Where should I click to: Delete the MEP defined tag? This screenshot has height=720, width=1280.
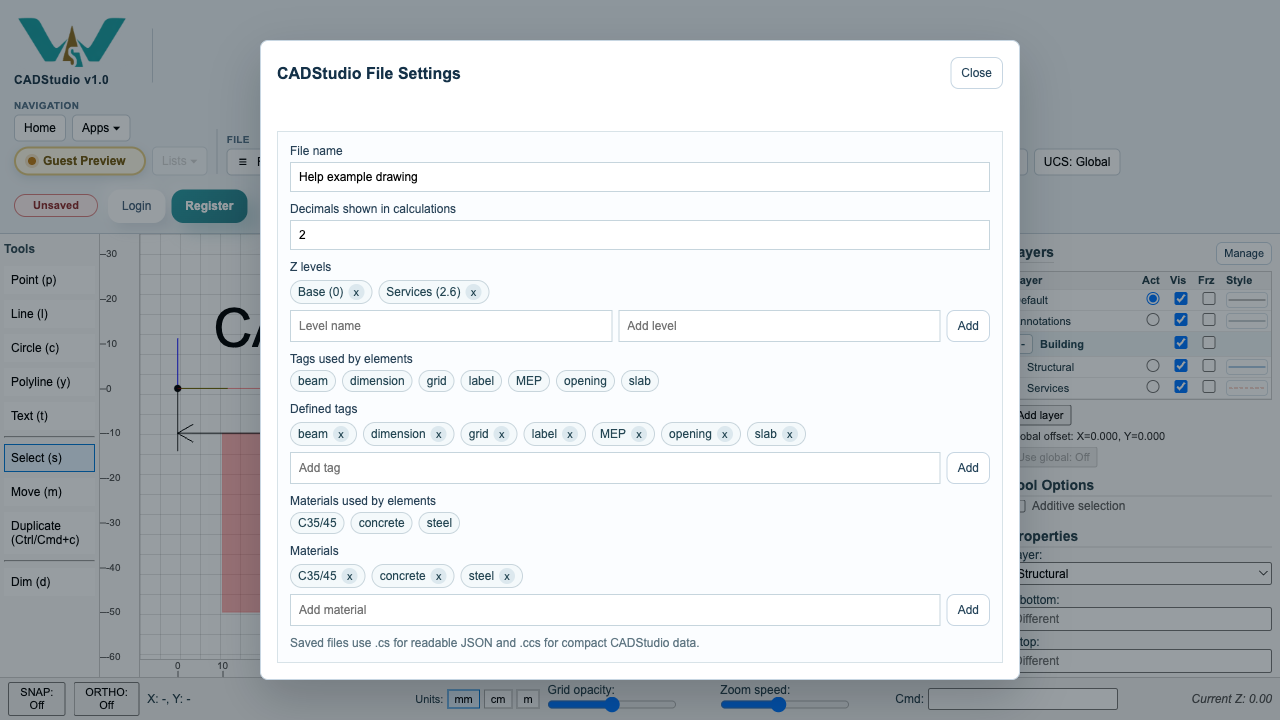638,434
